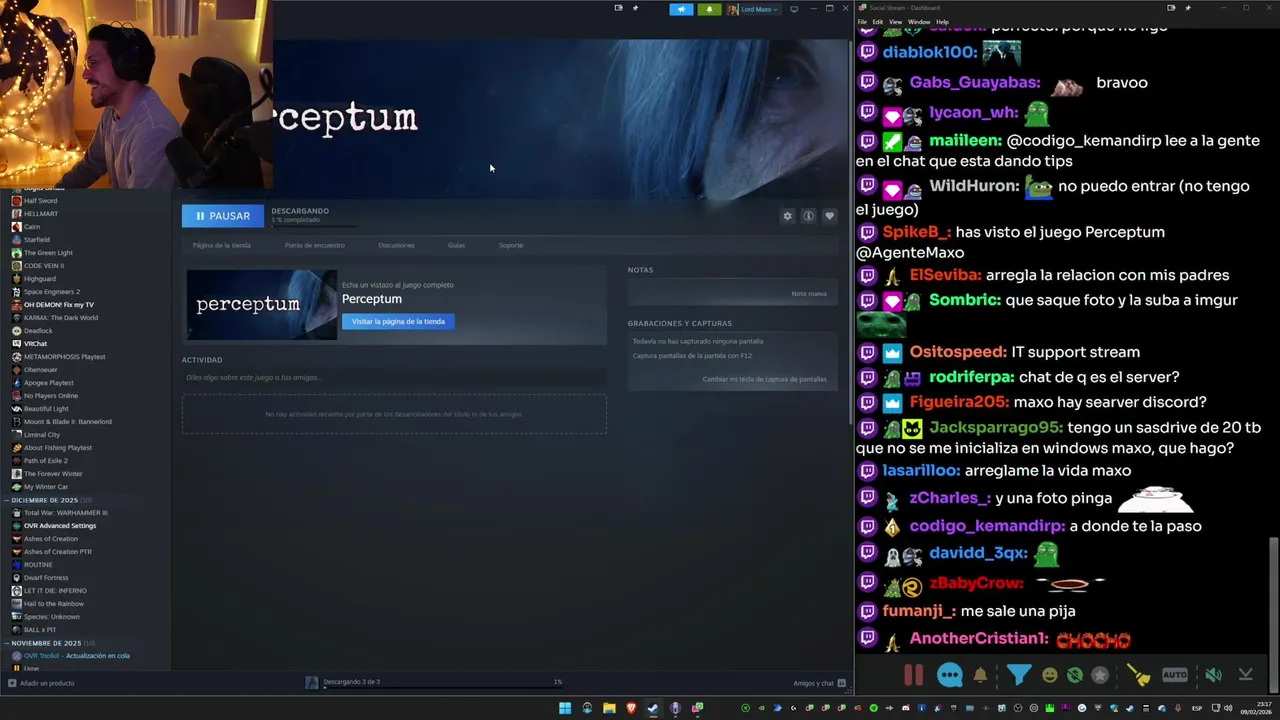Open File Explorer from the taskbar
Viewport: 1280px width, 720px height.
pyautogui.click(x=609, y=708)
